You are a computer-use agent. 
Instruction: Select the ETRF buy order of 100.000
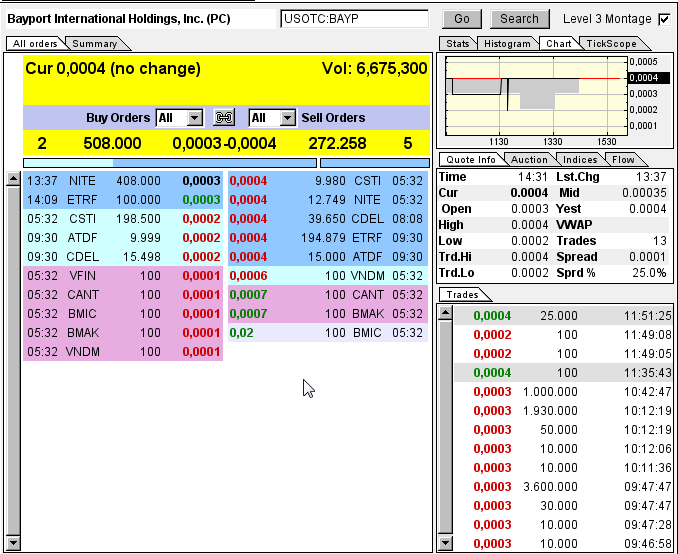tap(123, 200)
